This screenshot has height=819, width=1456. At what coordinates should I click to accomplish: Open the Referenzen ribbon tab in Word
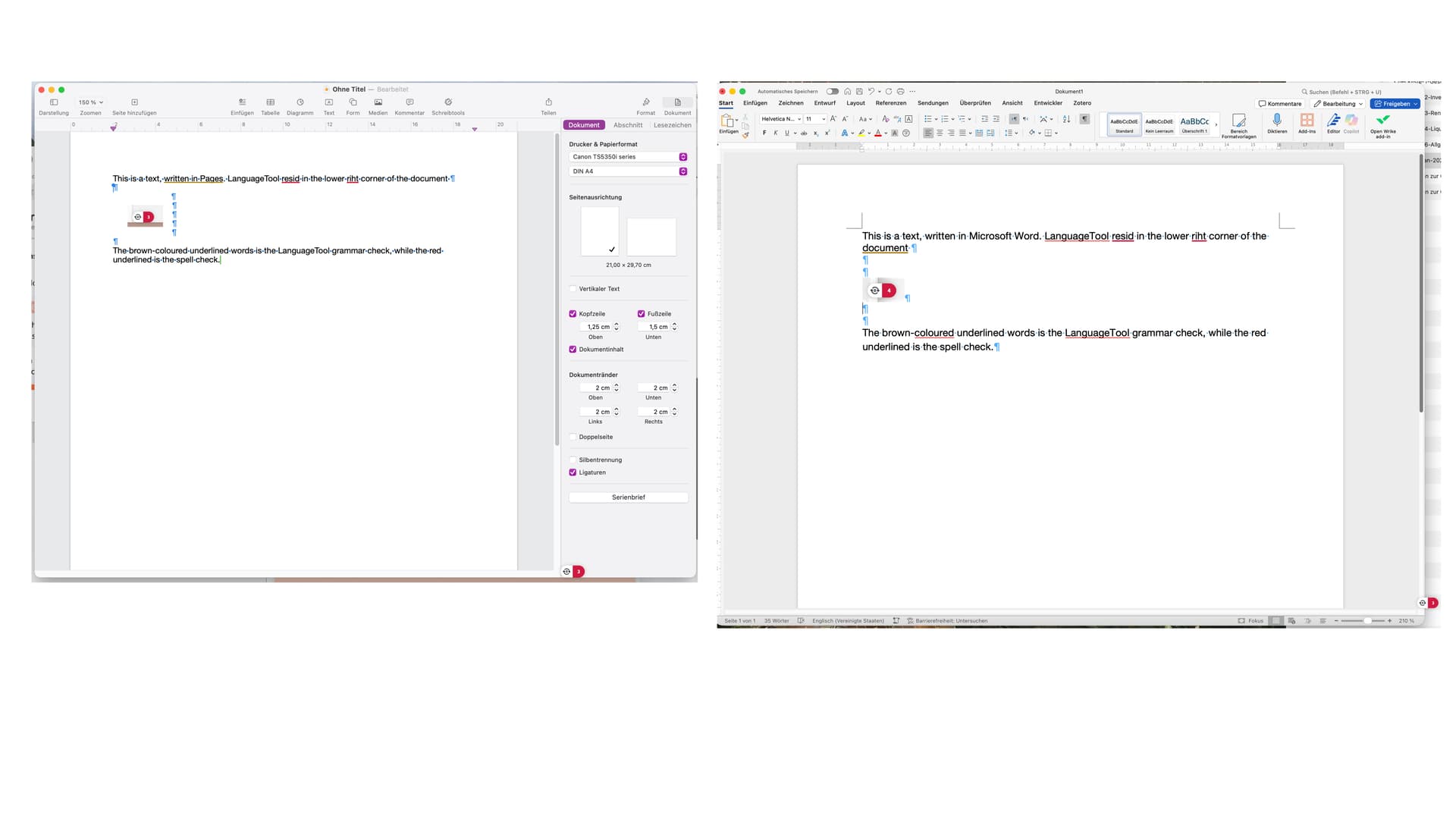point(890,103)
